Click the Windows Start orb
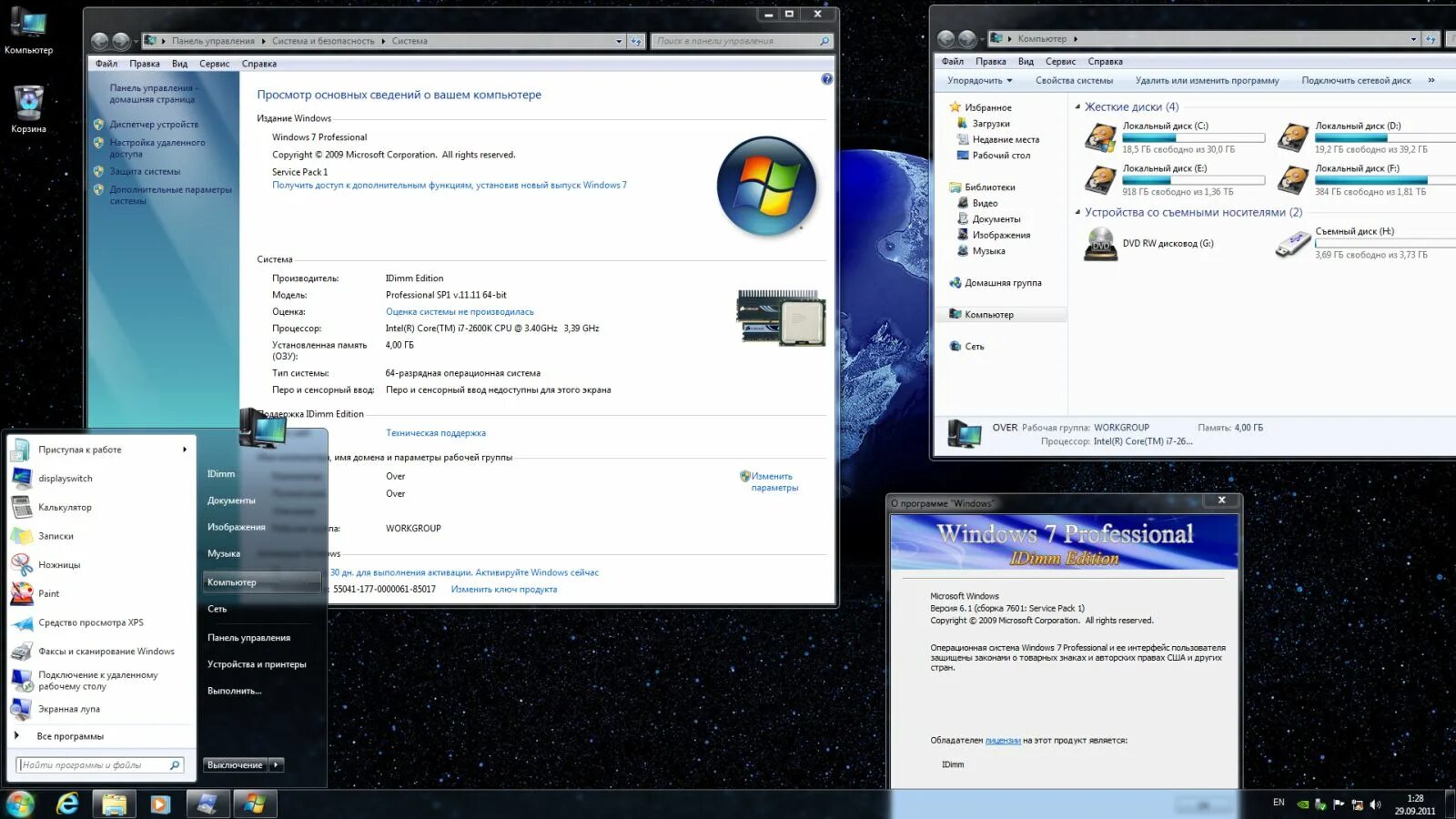The height and width of the screenshot is (819, 1456). point(20,804)
